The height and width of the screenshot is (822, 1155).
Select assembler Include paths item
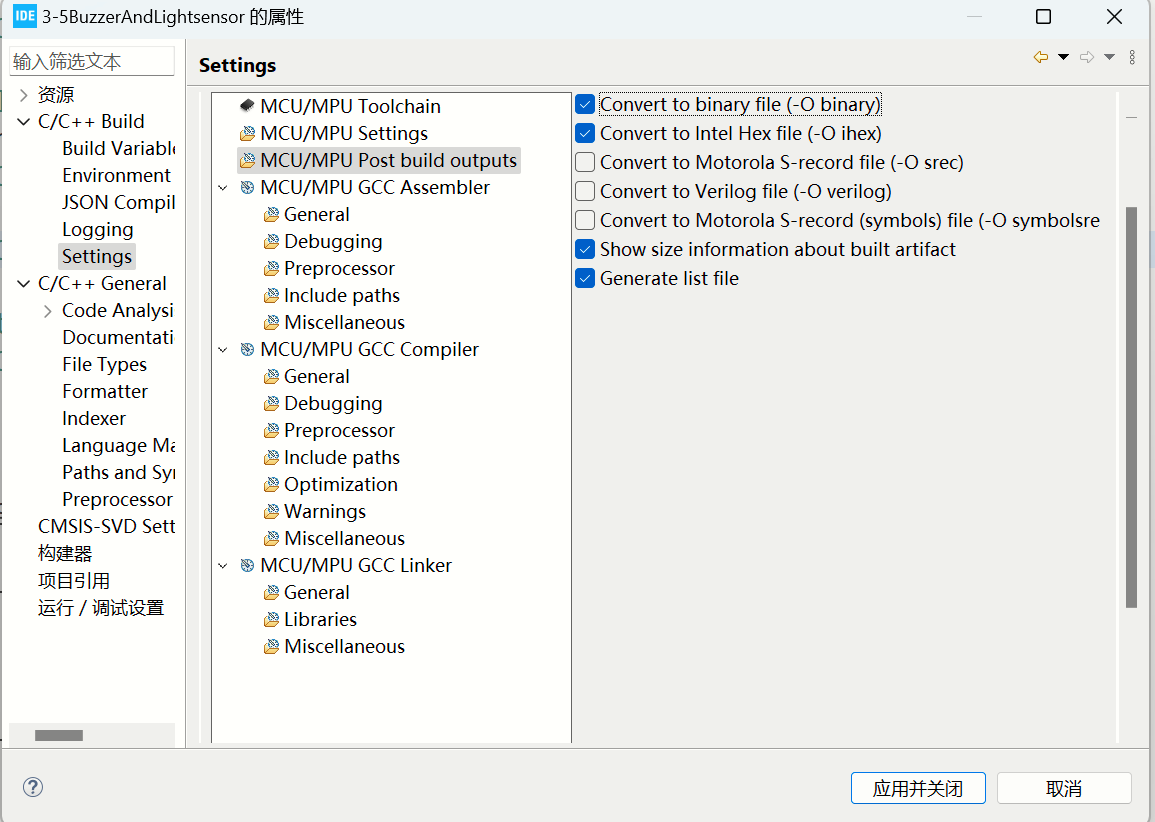(341, 296)
